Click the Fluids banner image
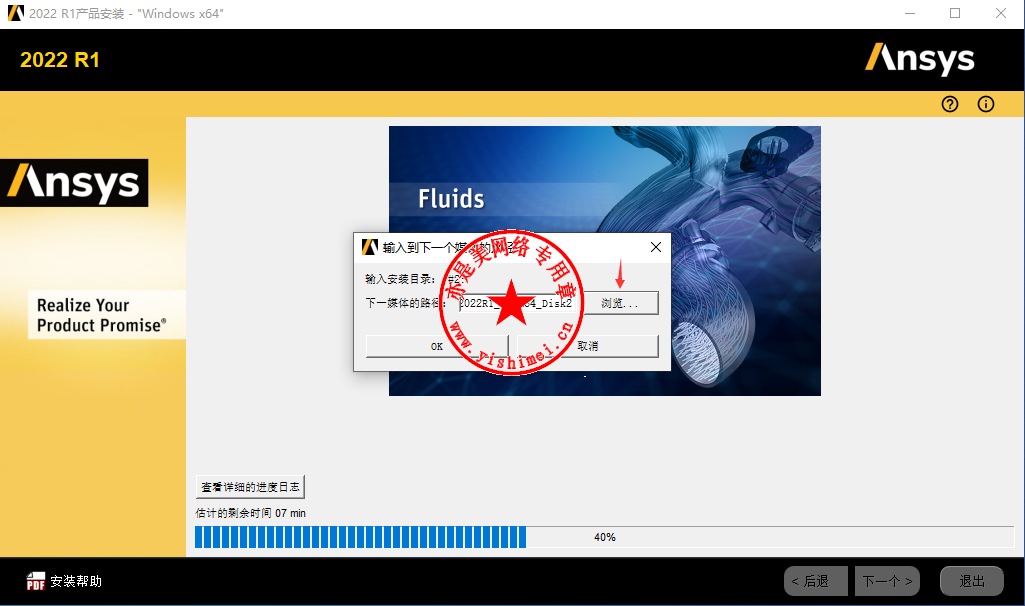 coord(605,261)
